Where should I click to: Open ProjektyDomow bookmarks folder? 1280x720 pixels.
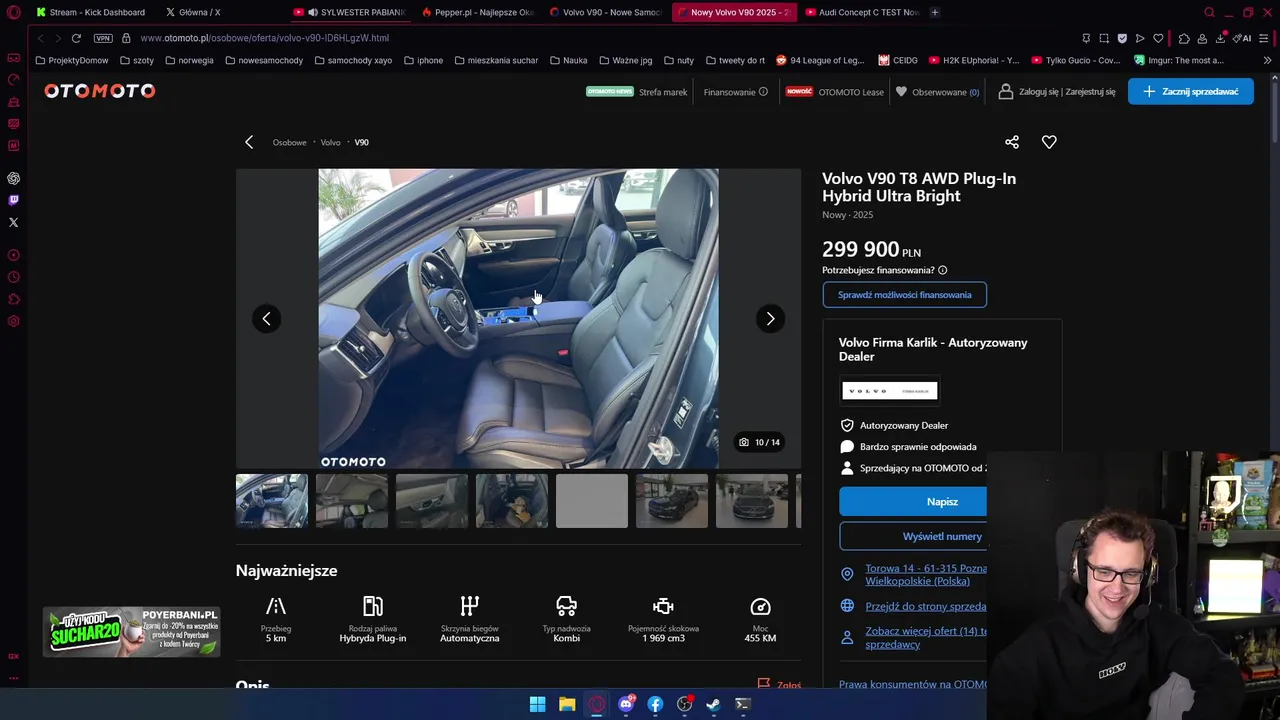pos(71,60)
